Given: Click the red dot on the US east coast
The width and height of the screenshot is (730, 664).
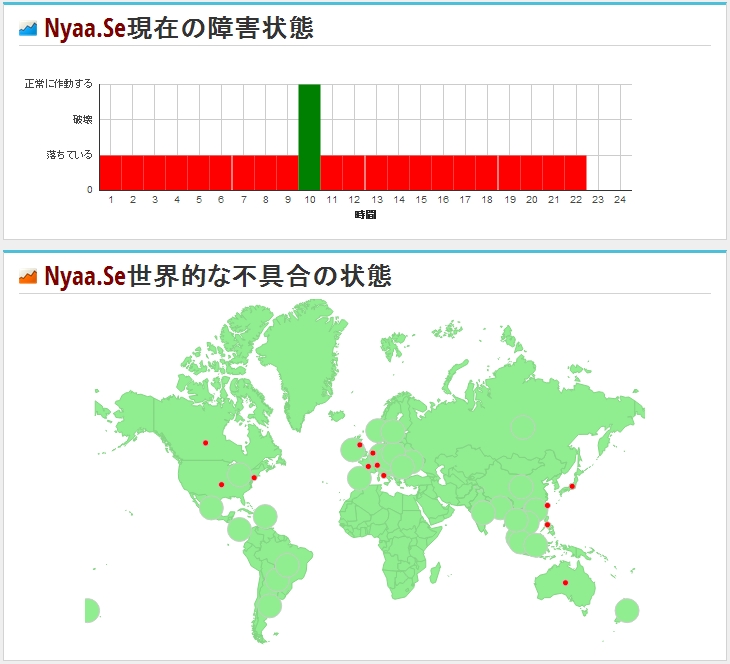Looking at the screenshot, I should pos(254,478).
